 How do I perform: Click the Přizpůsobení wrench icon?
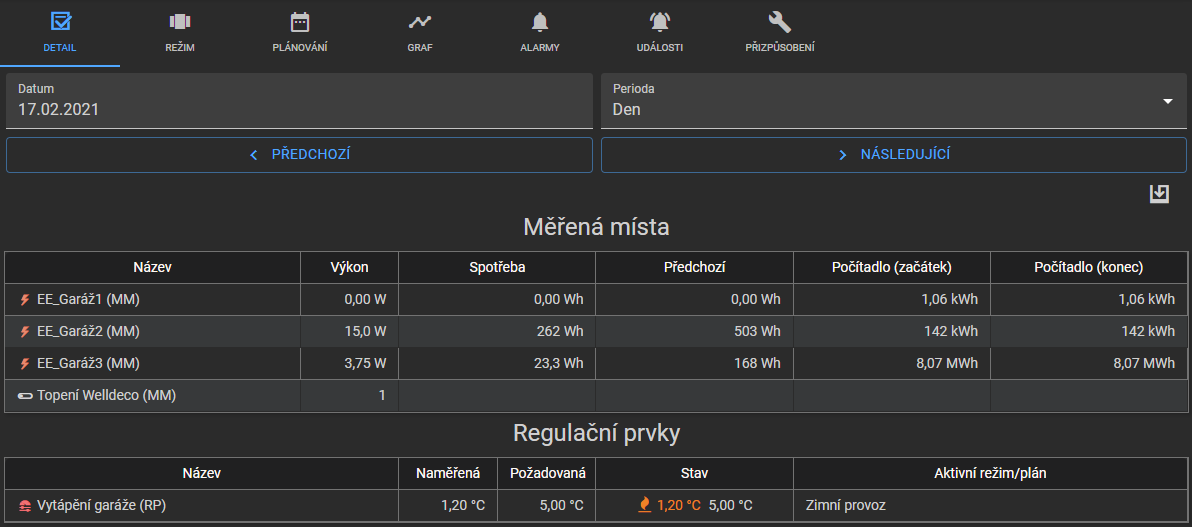point(780,21)
